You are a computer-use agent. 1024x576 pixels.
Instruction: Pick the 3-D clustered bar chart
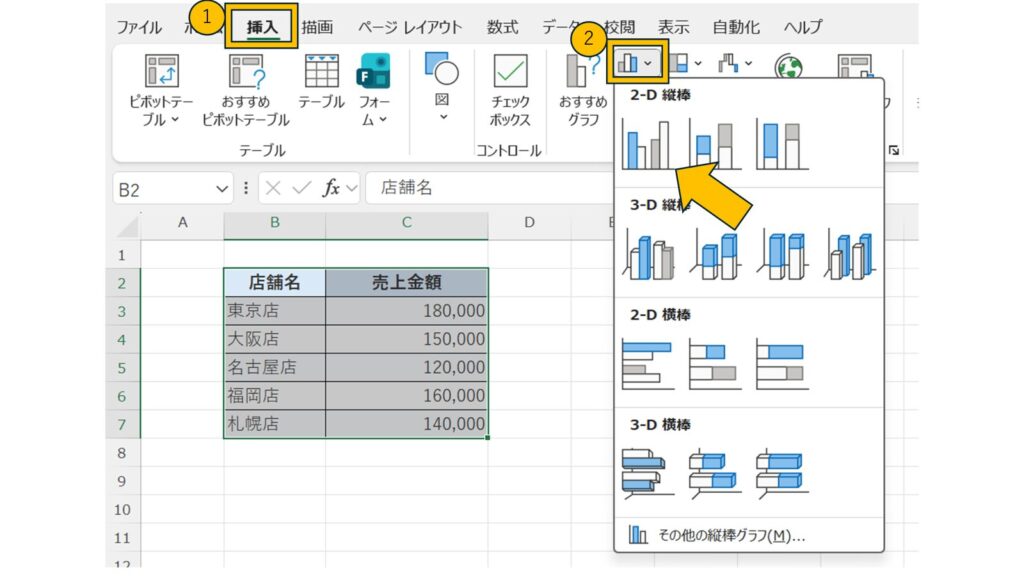click(x=647, y=472)
